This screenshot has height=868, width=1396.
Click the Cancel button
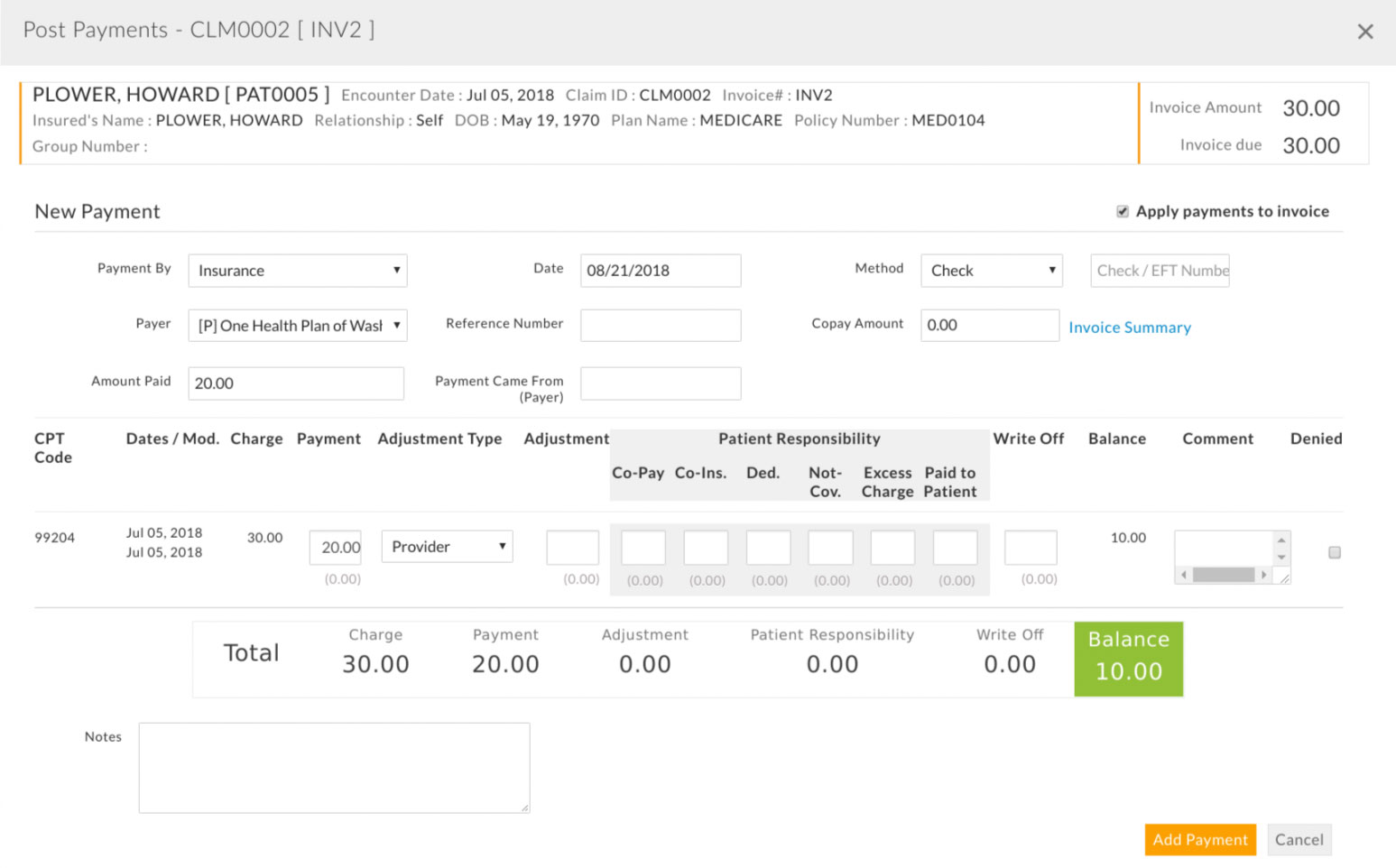click(x=1298, y=839)
